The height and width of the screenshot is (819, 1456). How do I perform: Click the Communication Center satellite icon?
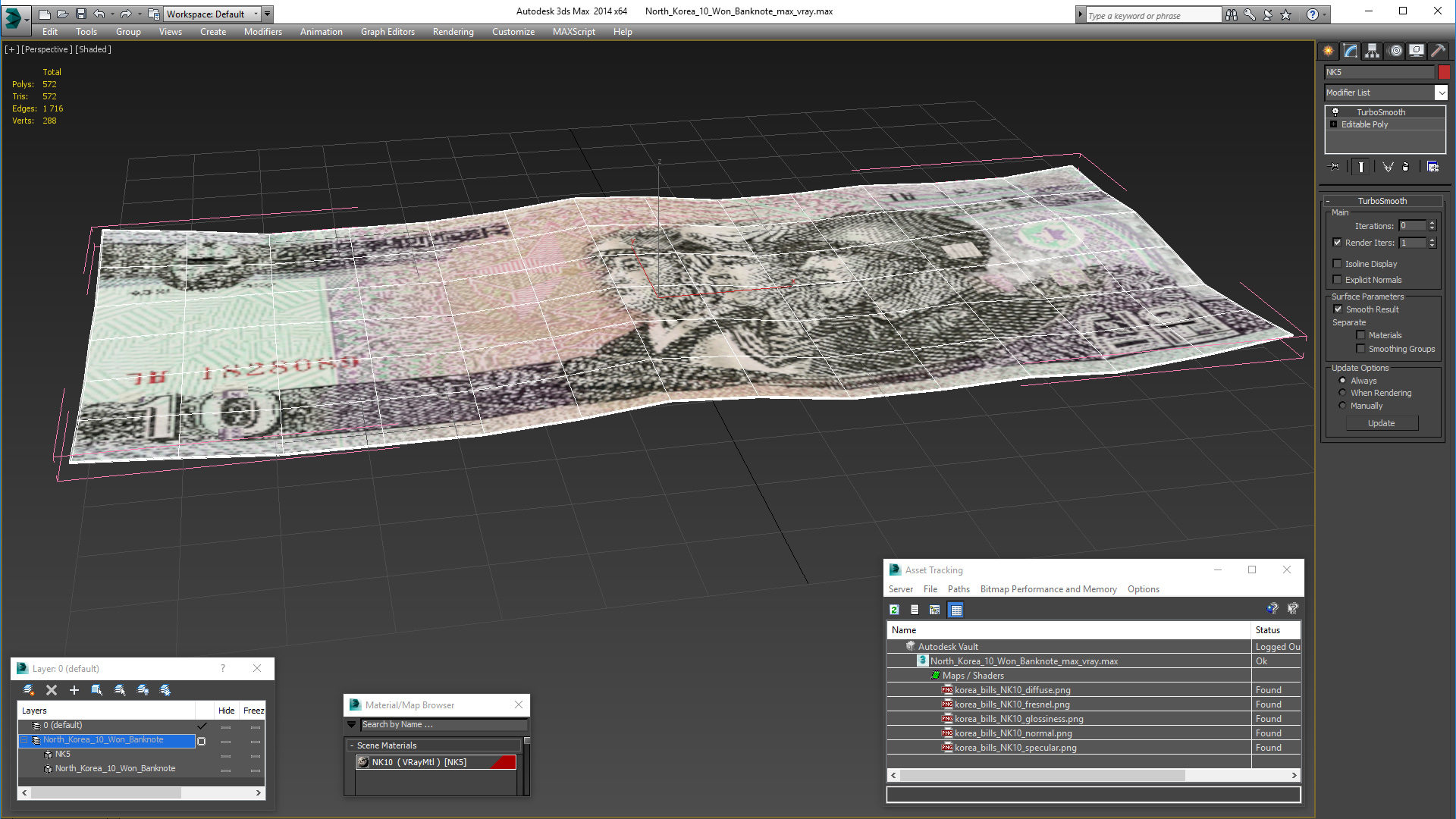coord(1268,14)
